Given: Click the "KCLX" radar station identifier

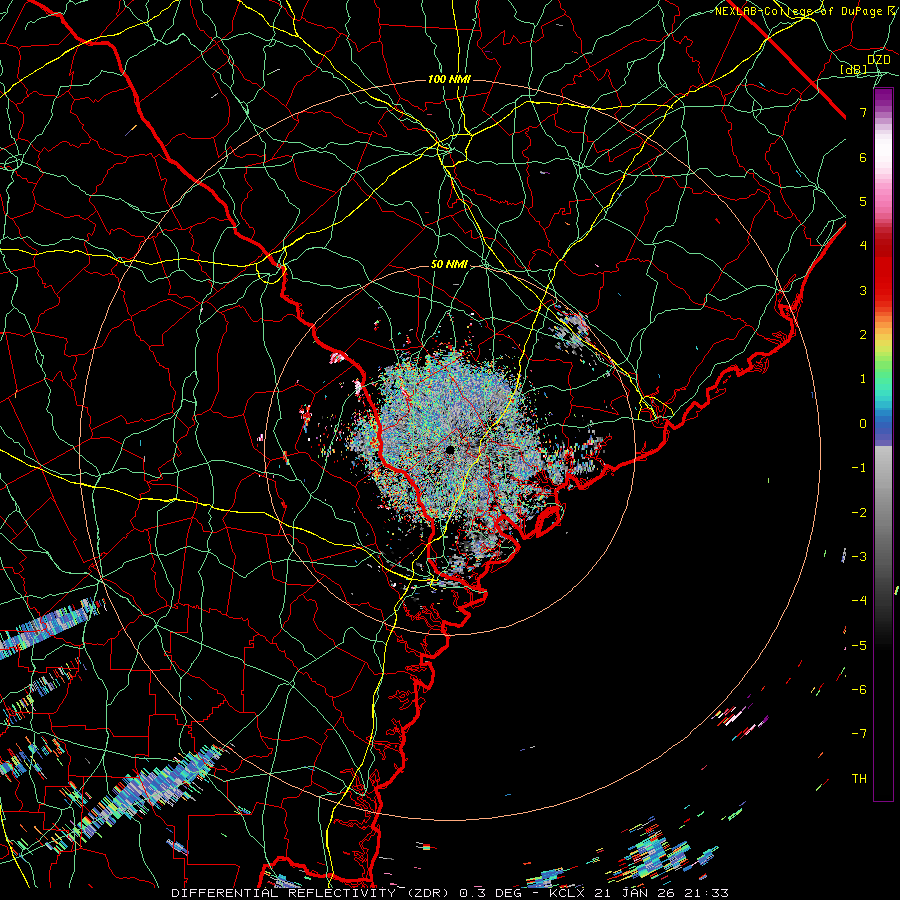Looking at the screenshot, I should coord(567,893).
